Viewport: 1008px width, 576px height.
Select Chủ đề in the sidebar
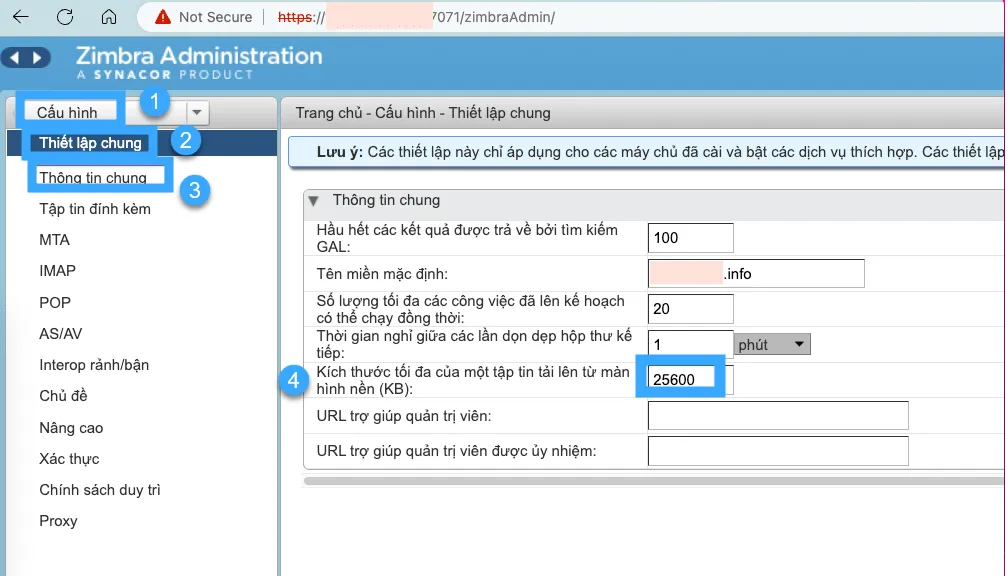point(62,396)
